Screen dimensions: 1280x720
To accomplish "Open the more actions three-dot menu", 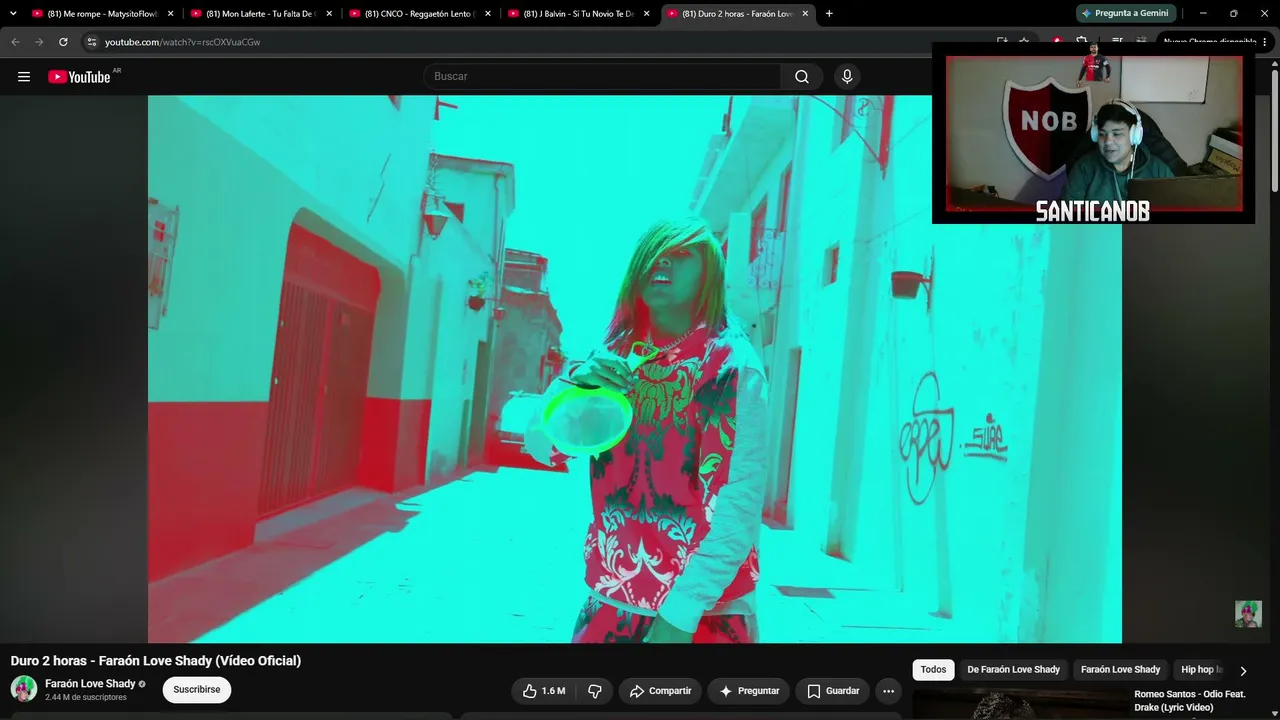I will coord(888,691).
